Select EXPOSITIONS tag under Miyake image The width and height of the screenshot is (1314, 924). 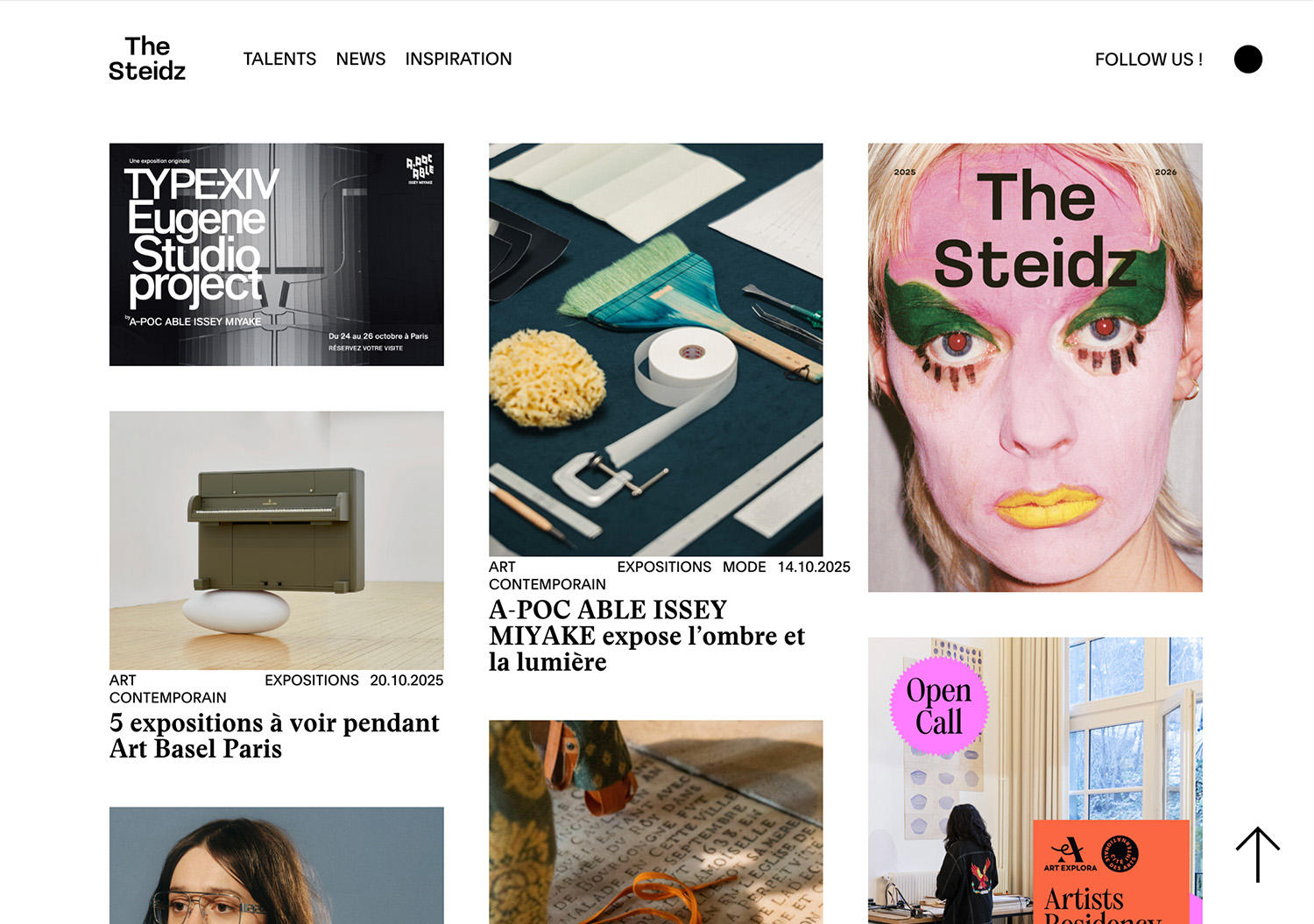point(664,567)
